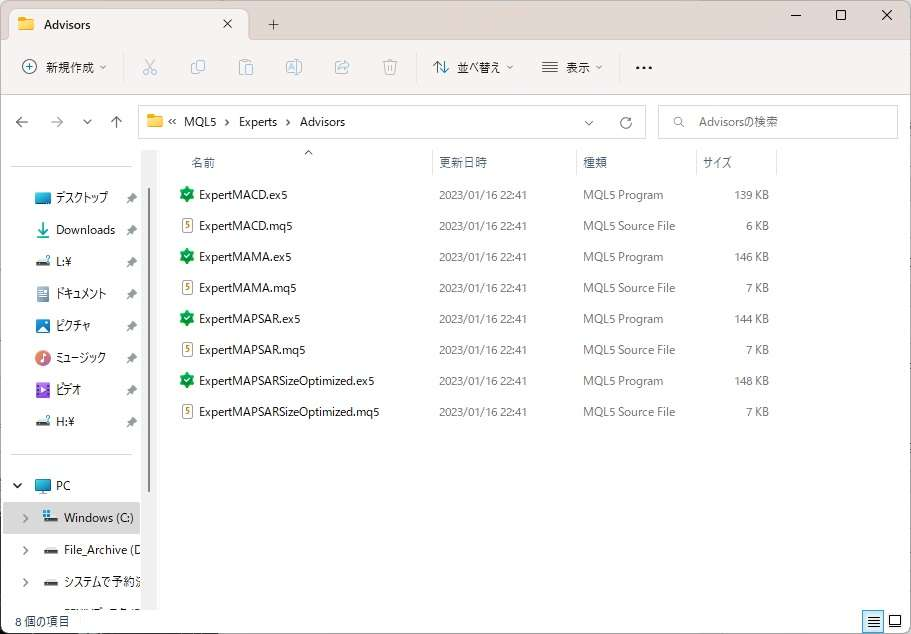Viewport: 911px width, 634px height.
Task: Open the 並べ替え sort dropdown
Action: point(473,67)
